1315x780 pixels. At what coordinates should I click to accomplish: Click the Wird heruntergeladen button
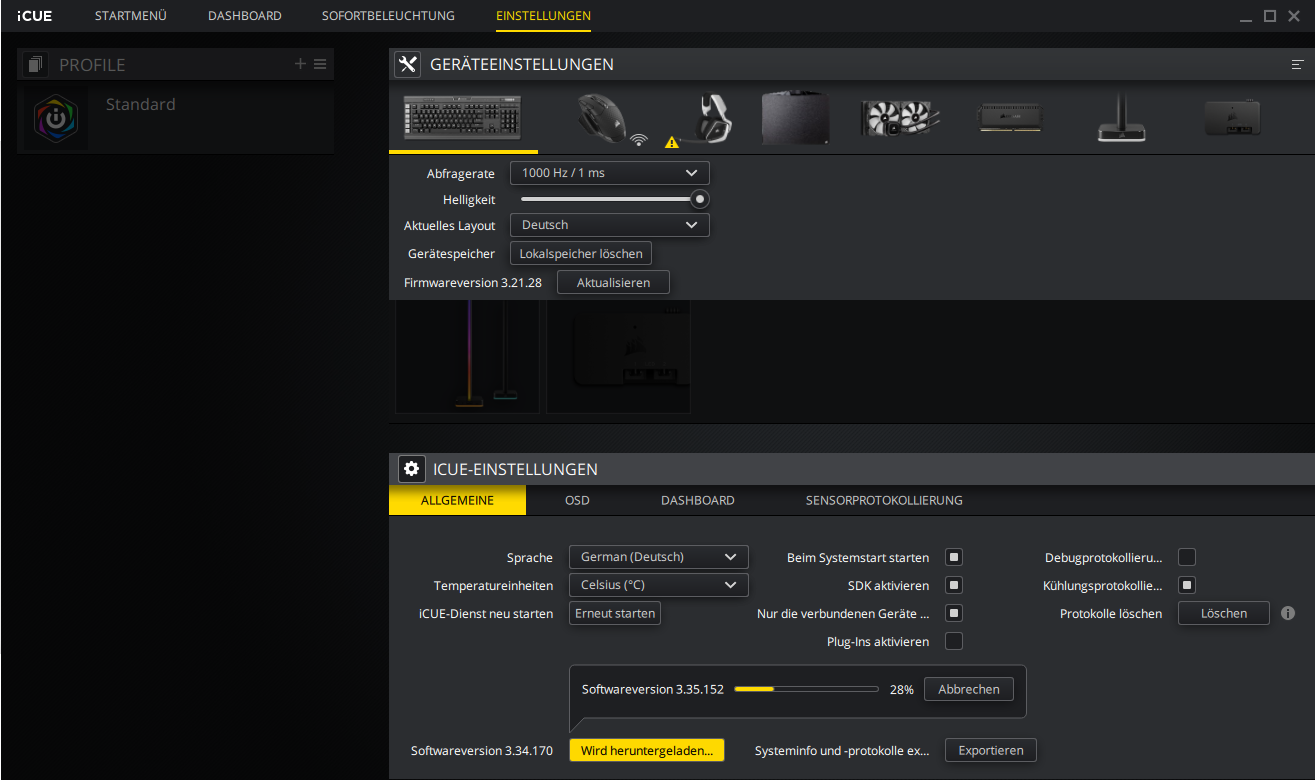point(646,750)
